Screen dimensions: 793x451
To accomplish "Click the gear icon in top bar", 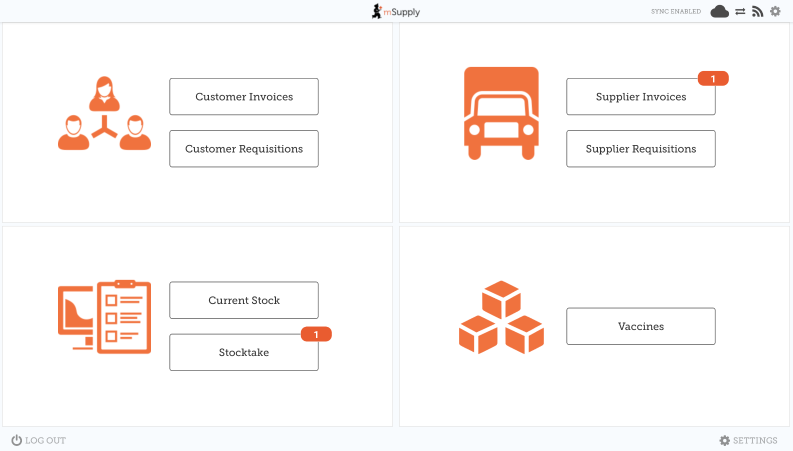I will (775, 11).
